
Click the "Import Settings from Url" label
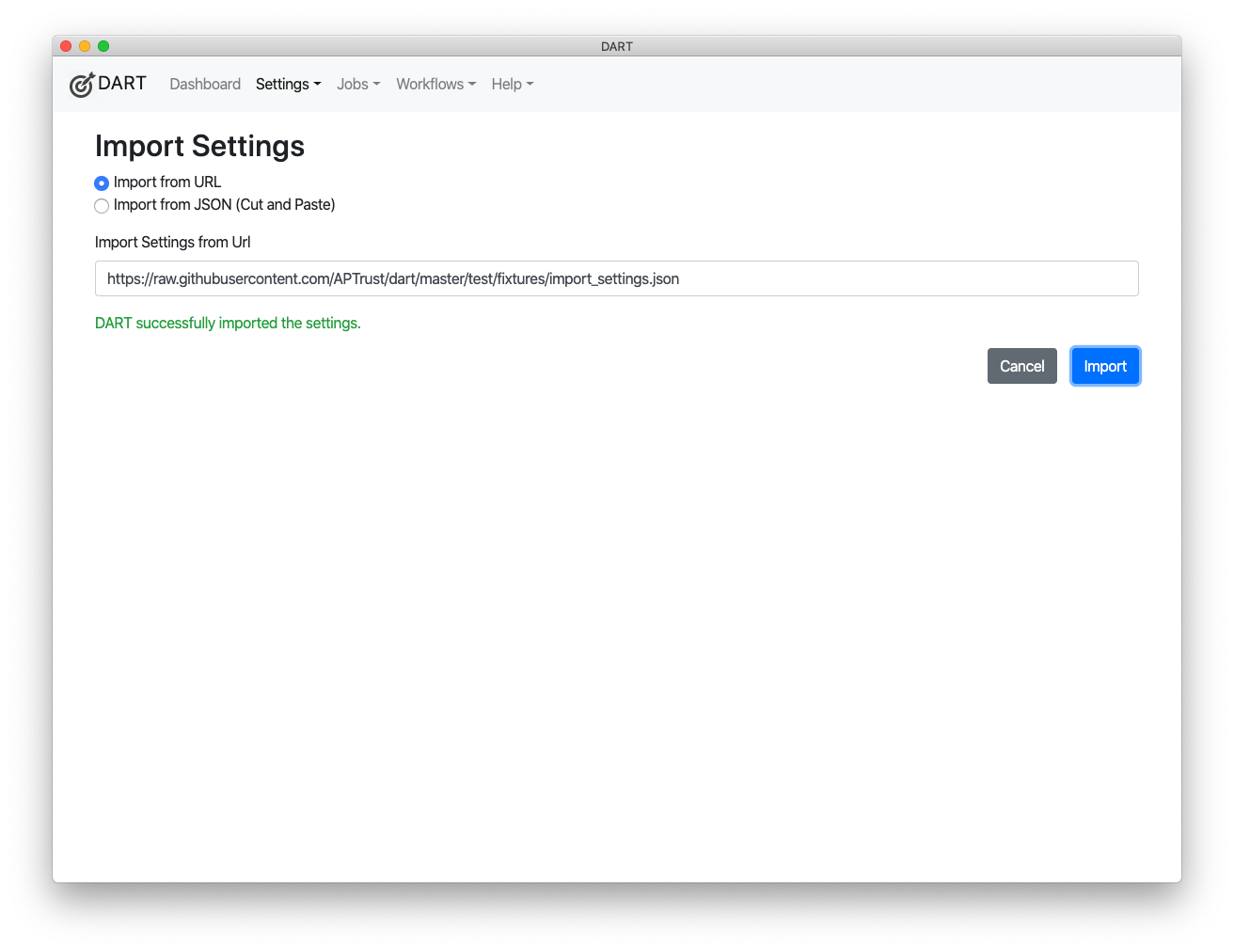click(172, 242)
